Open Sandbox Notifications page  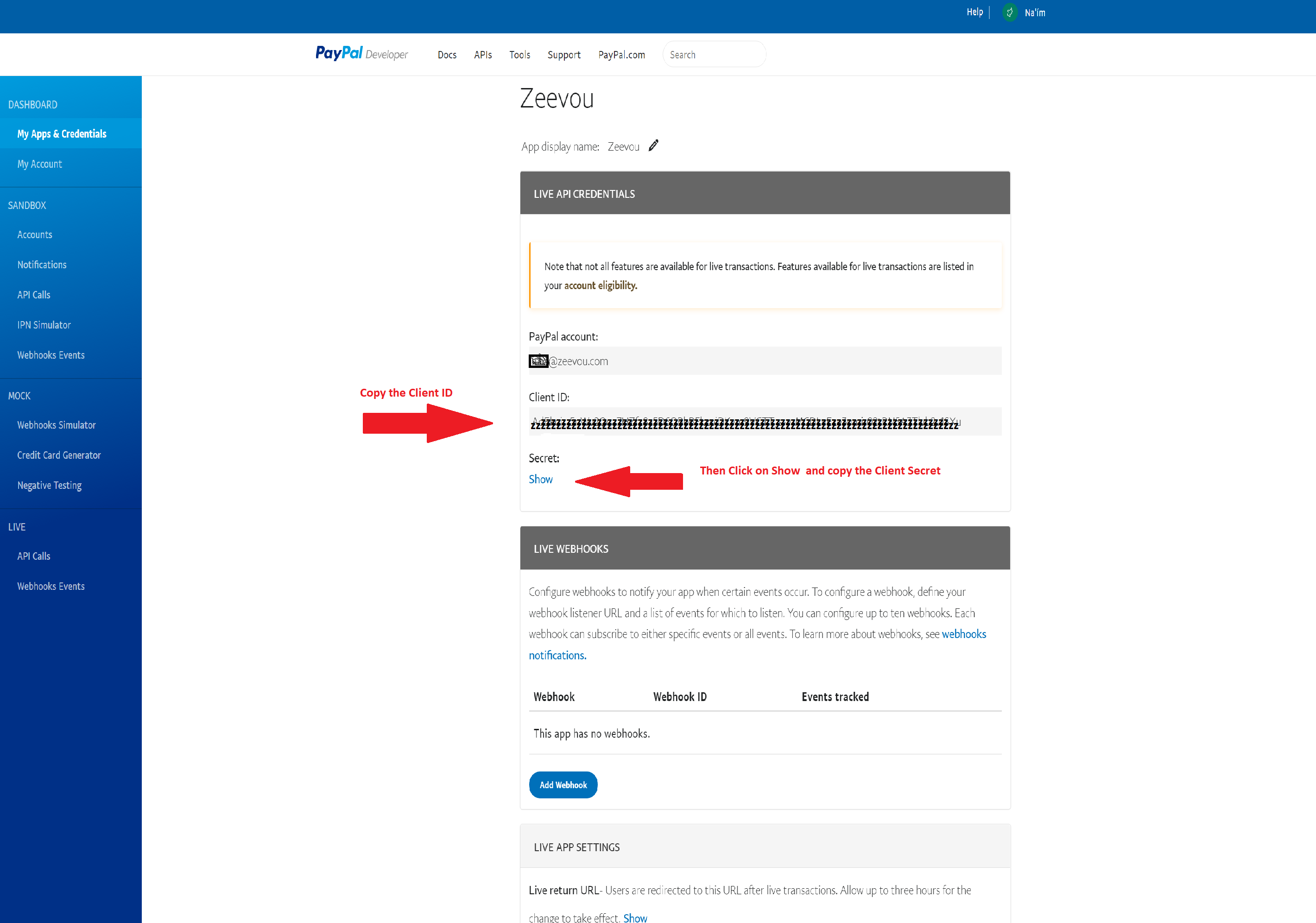[x=42, y=265]
